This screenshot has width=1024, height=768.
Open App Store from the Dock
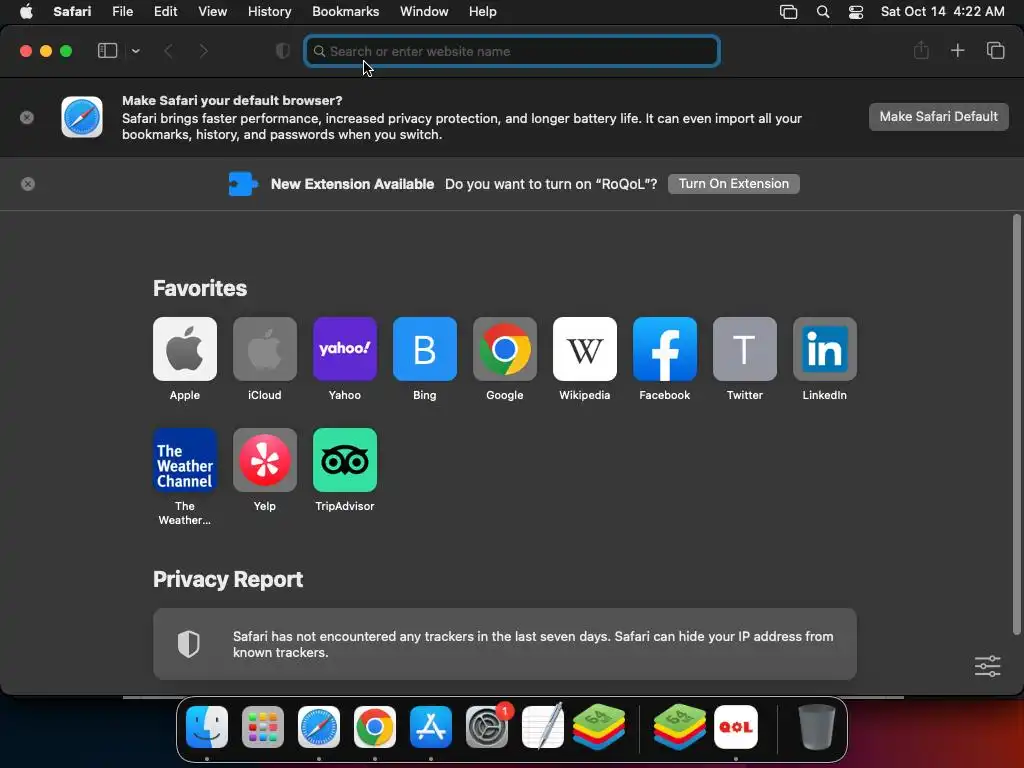pos(431,727)
